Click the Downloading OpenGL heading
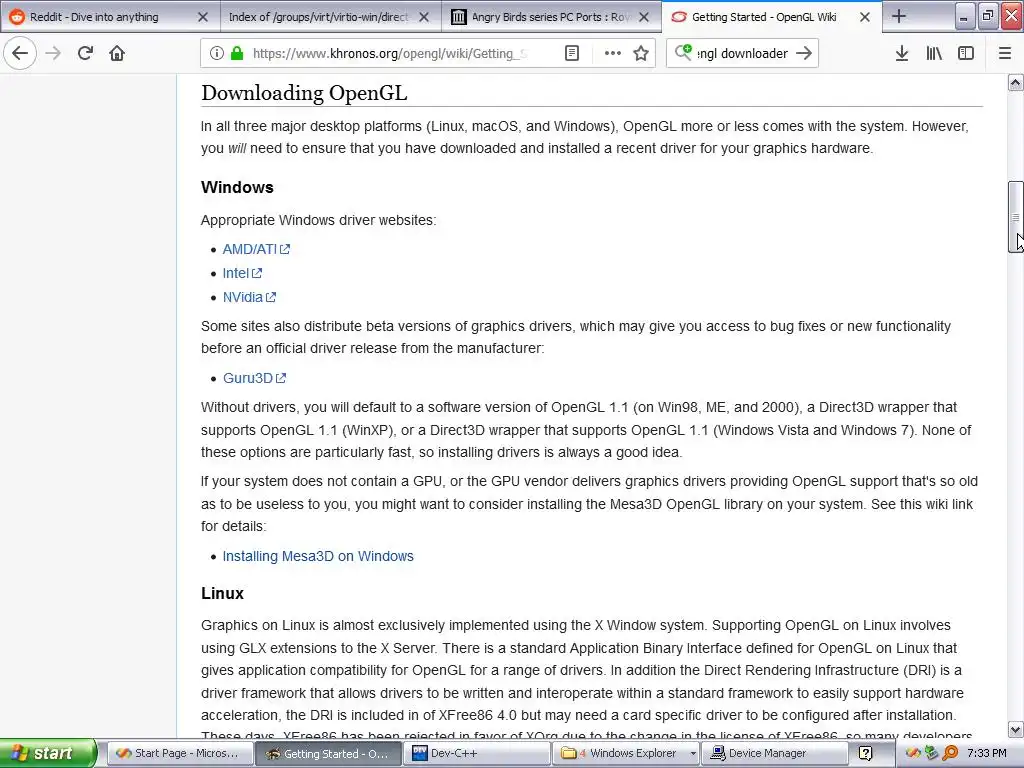This screenshot has width=1024, height=768. (304, 93)
